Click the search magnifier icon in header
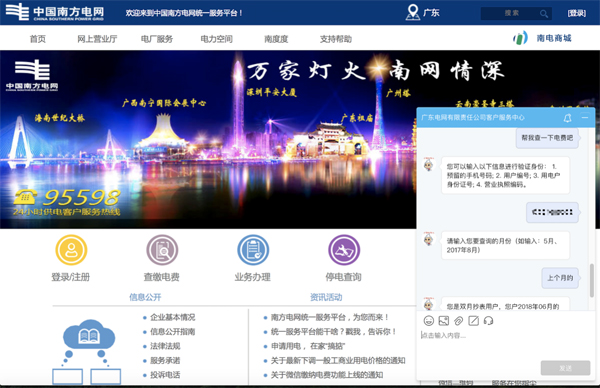This screenshot has height=388, width=600. point(543,14)
